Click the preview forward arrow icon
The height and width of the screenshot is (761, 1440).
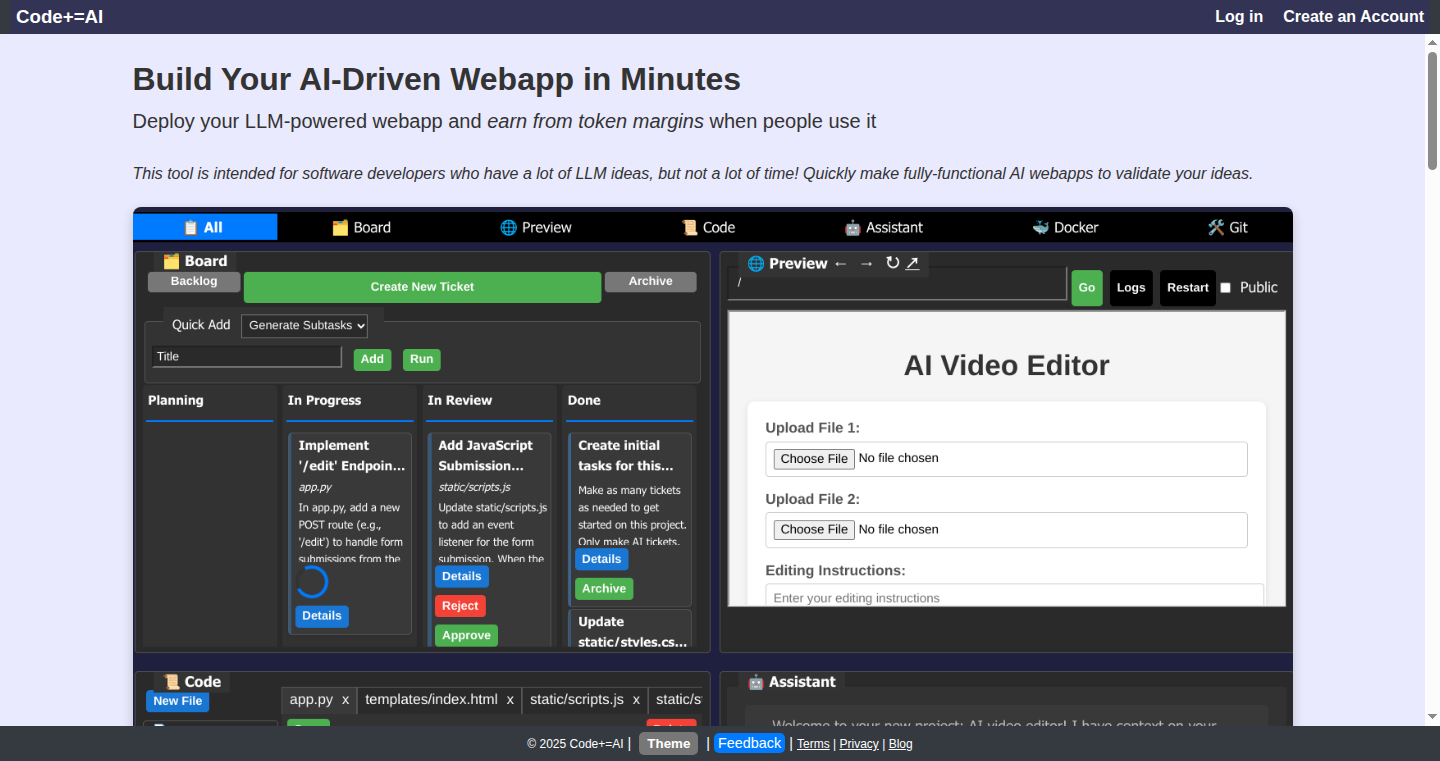(x=867, y=263)
